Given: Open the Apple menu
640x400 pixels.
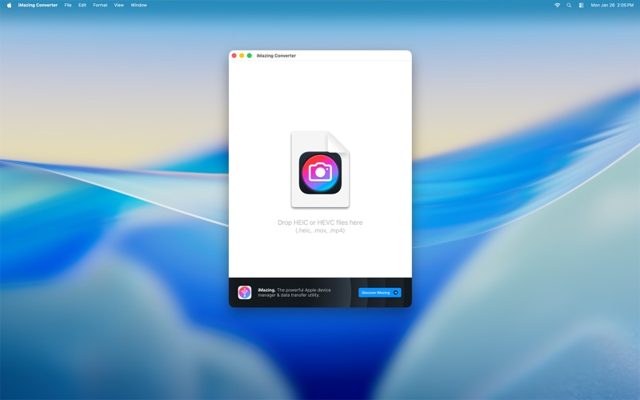Looking at the screenshot, I should 9,5.
